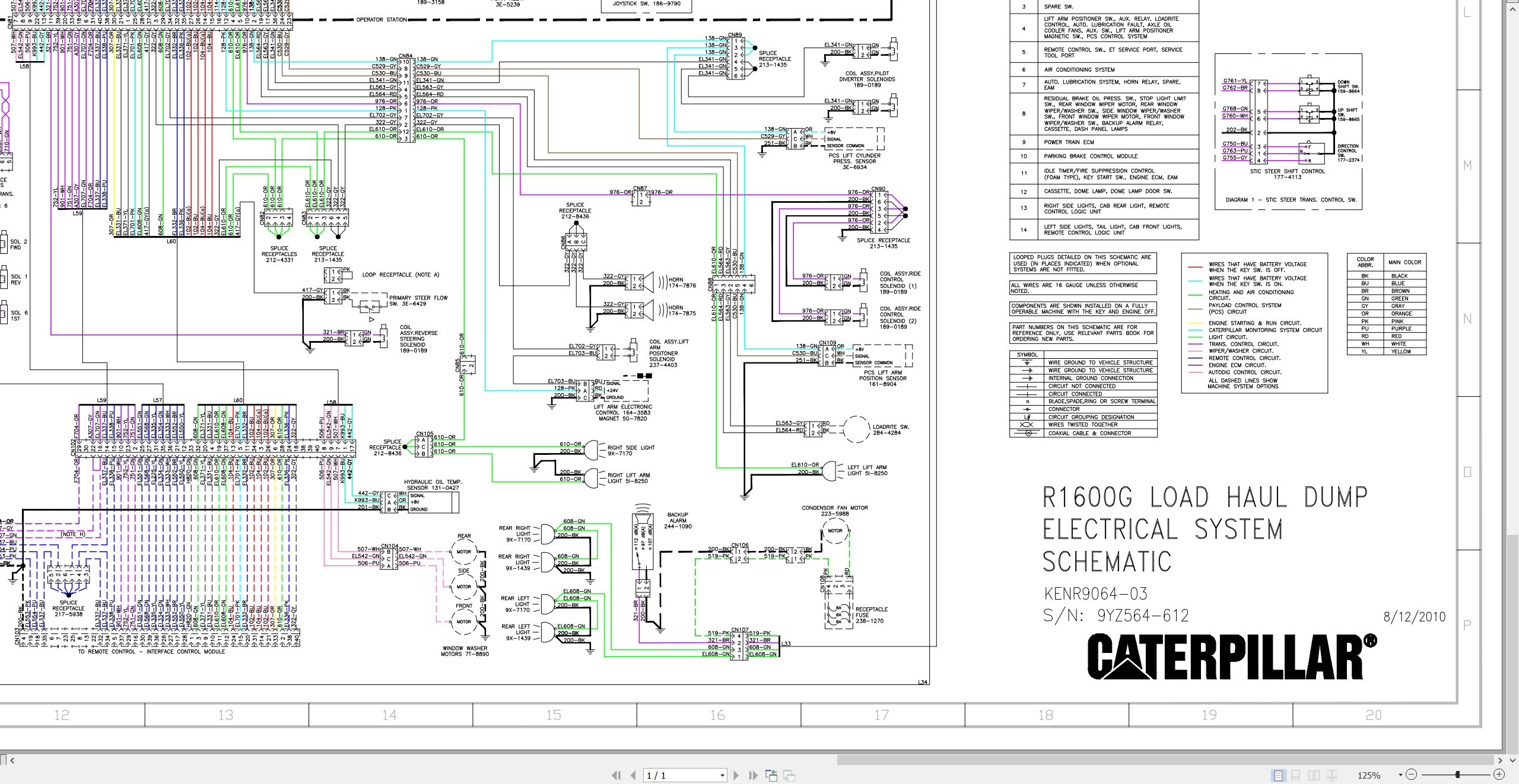Click the SPARE SW. table row

click(x=1104, y=7)
